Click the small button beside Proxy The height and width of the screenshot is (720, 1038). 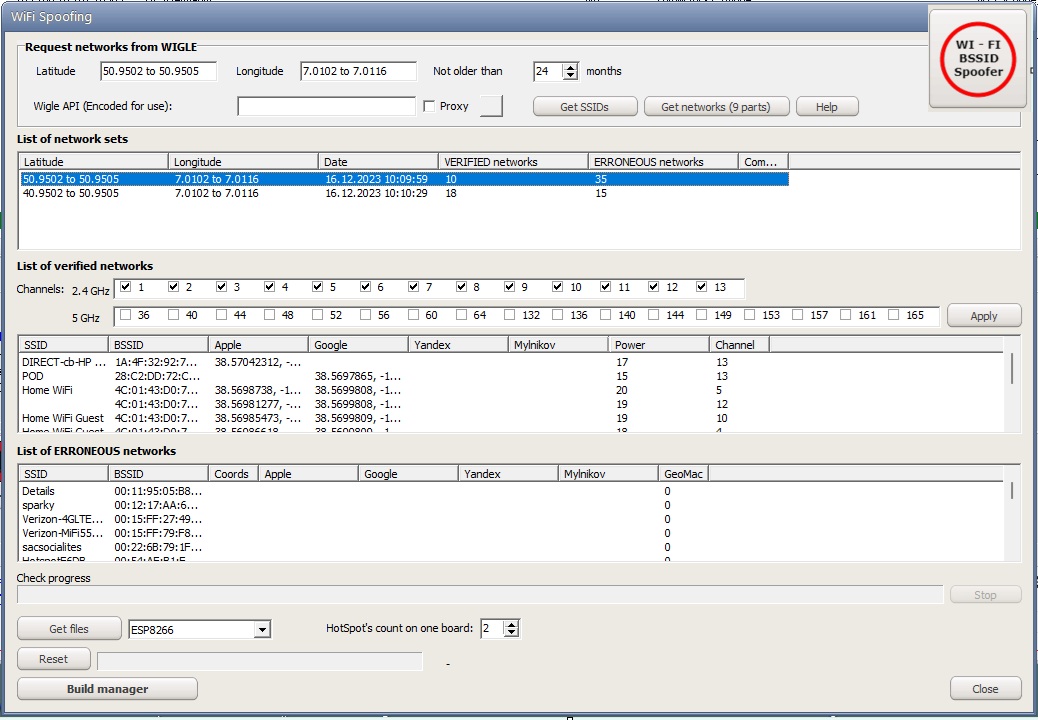(x=490, y=106)
